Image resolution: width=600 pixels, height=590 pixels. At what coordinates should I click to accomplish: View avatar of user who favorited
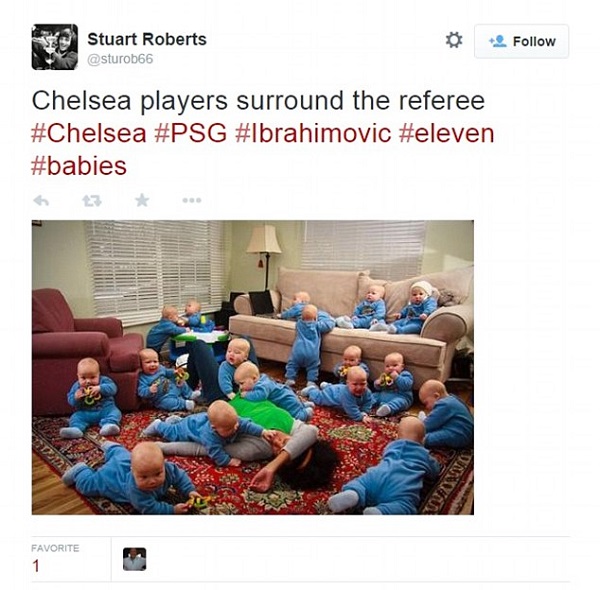[x=134, y=559]
